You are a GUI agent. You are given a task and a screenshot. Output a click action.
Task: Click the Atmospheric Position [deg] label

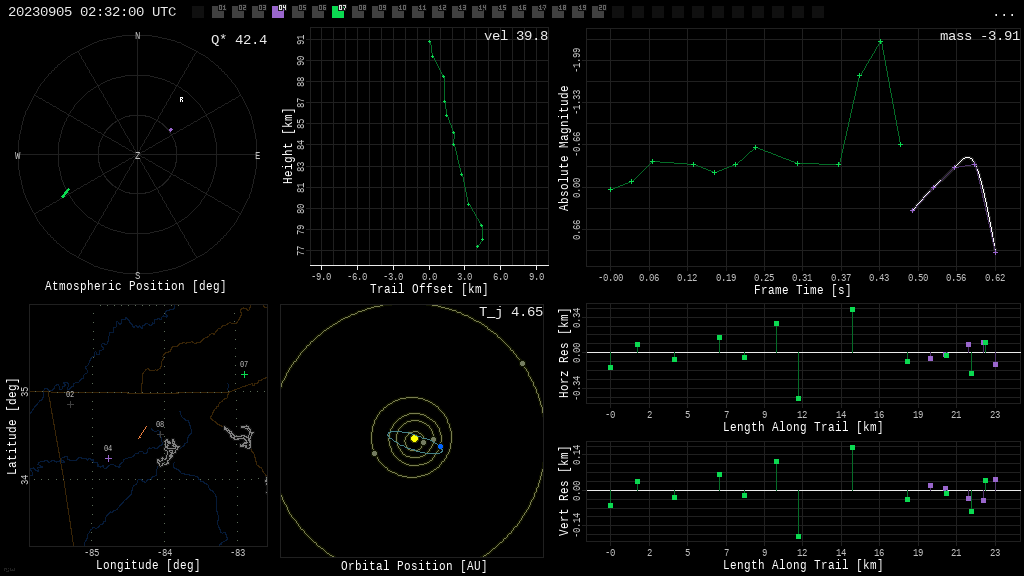[135, 286]
